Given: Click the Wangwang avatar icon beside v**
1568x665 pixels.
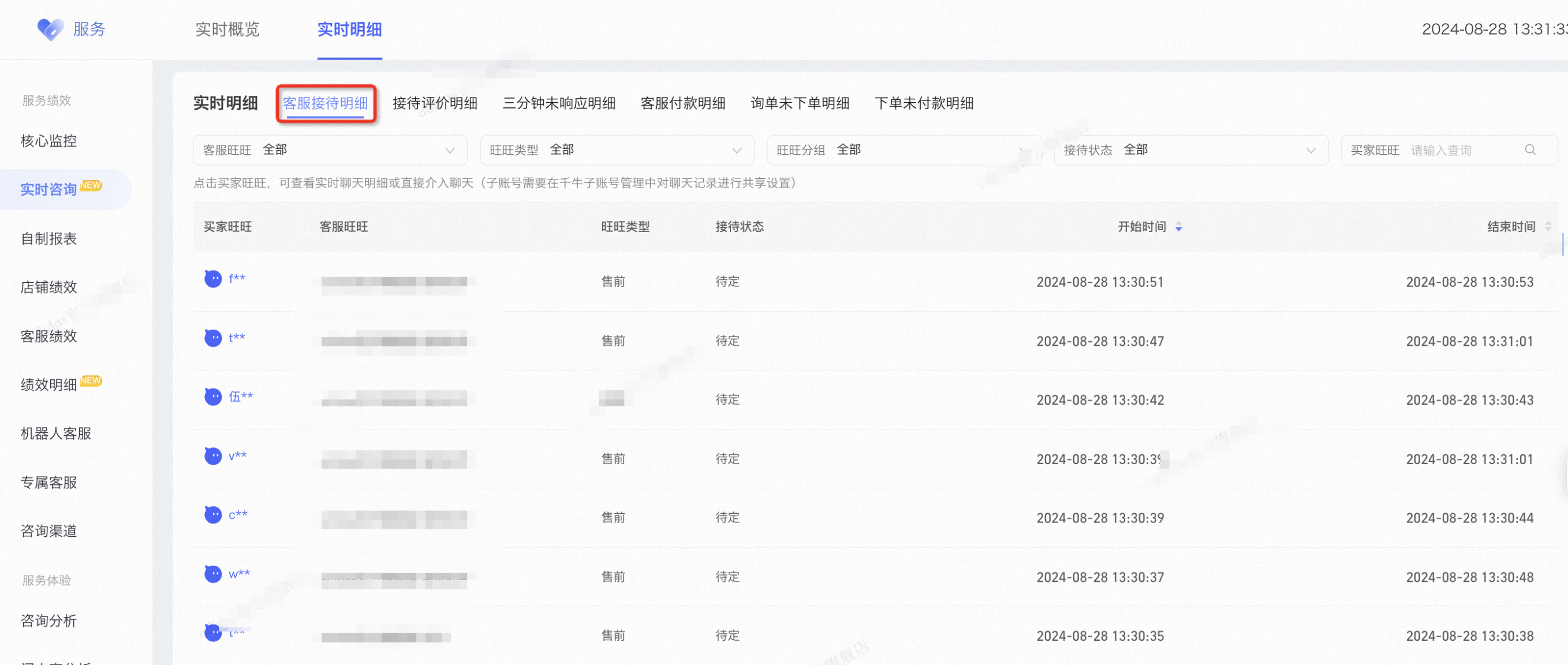Looking at the screenshot, I should [212, 455].
